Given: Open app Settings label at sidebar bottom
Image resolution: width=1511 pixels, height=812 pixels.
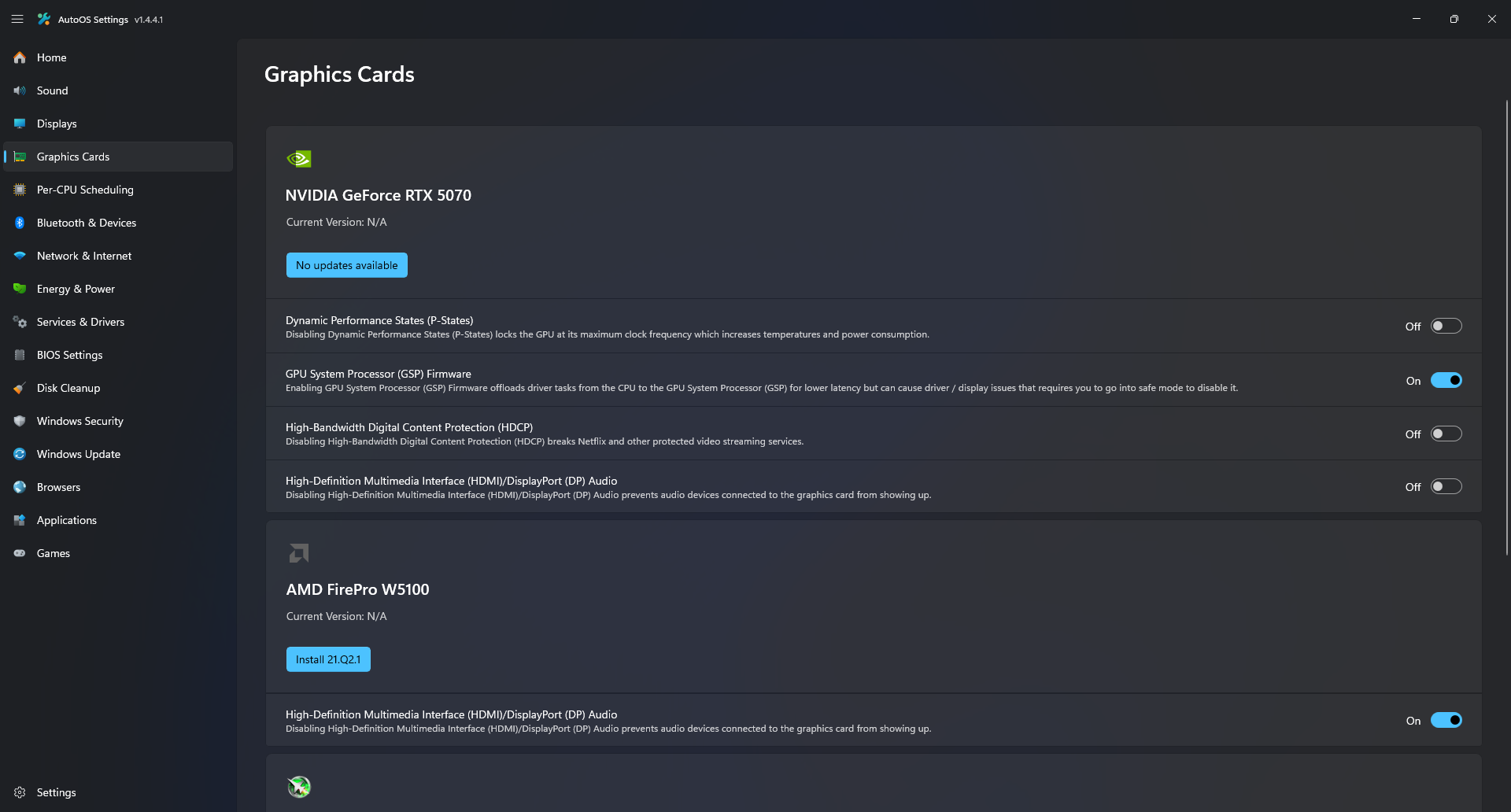Looking at the screenshot, I should [57, 792].
